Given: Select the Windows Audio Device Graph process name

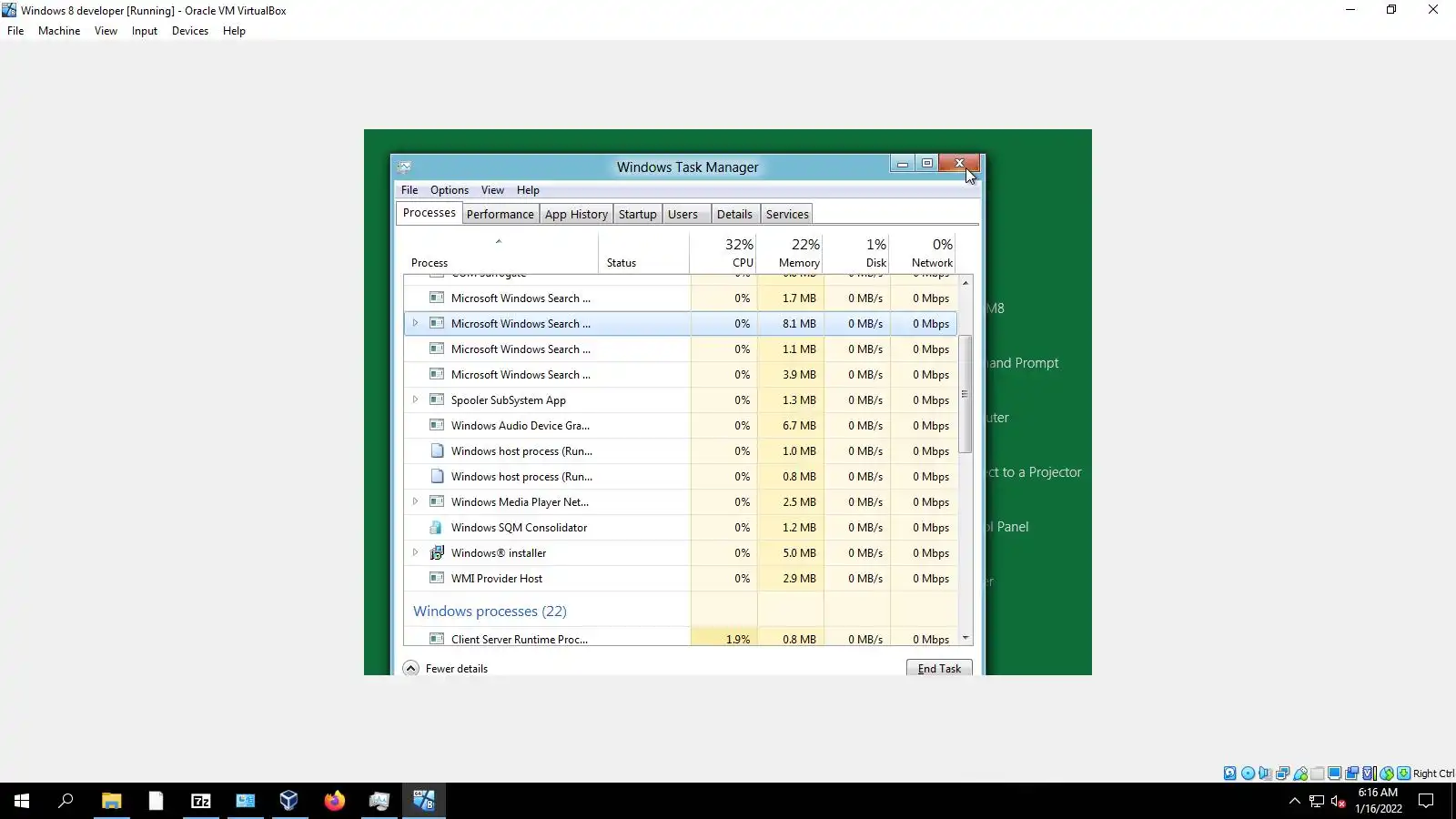Looking at the screenshot, I should [x=521, y=426].
